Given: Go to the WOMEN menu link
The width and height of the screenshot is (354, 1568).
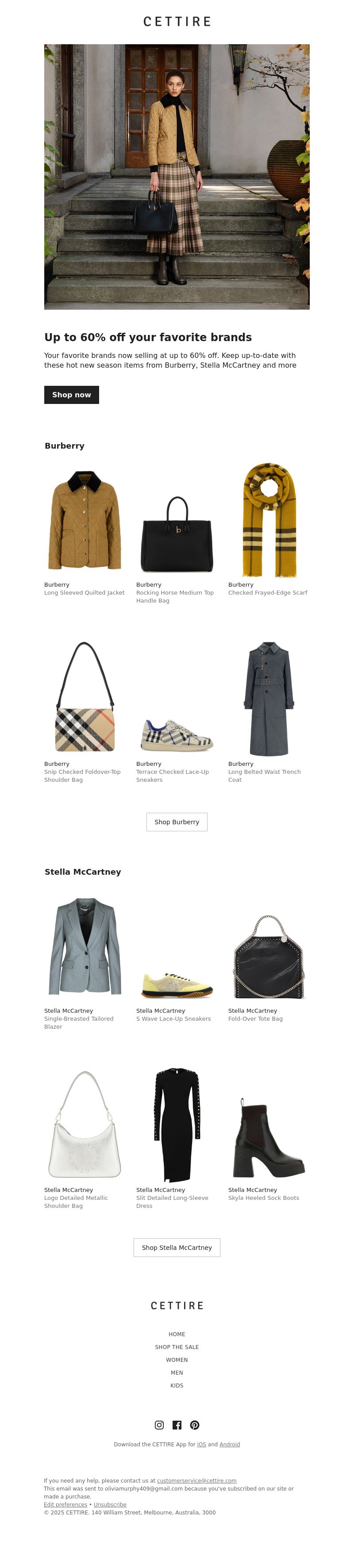Looking at the screenshot, I should 177,1360.
